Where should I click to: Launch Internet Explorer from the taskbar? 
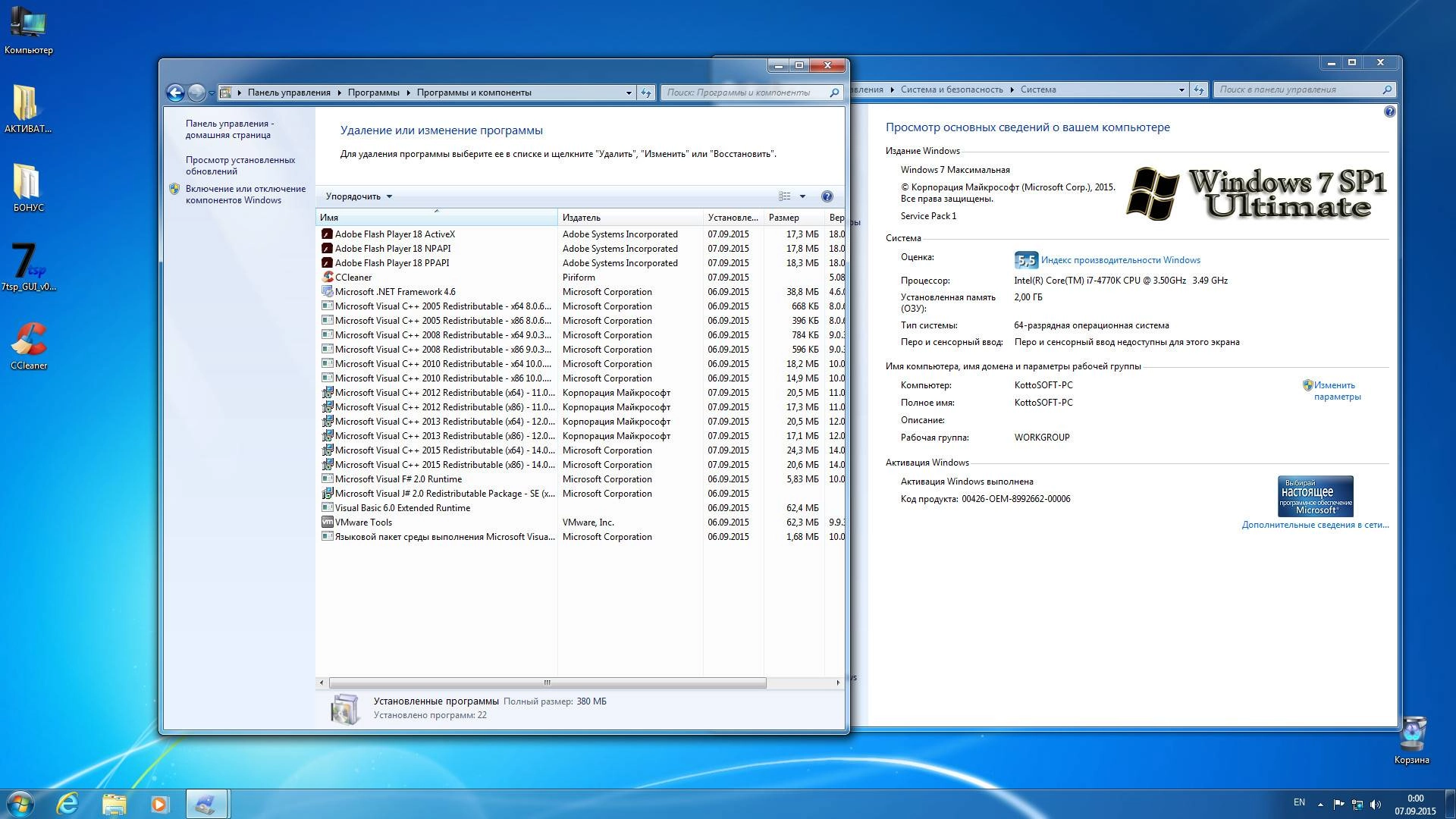67,804
